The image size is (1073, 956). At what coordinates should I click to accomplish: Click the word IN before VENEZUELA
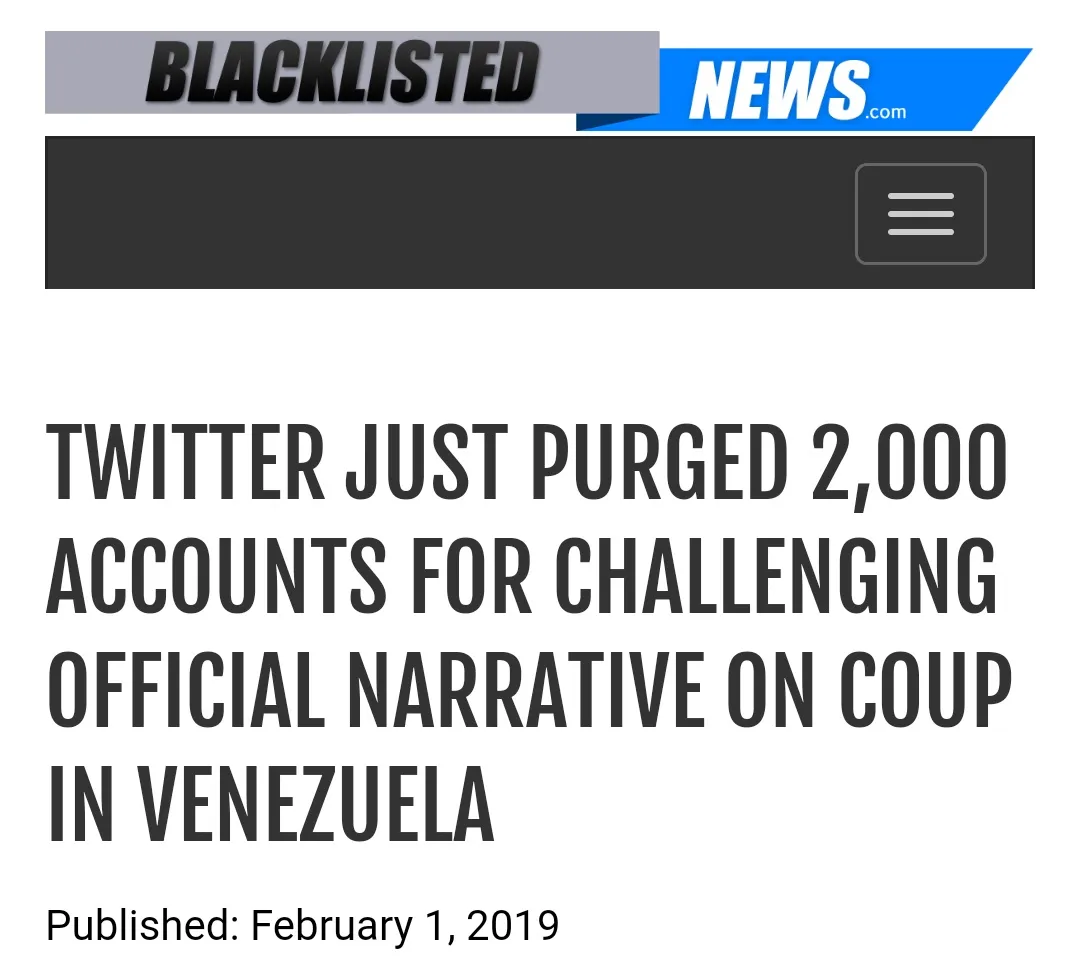tap(81, 807)
